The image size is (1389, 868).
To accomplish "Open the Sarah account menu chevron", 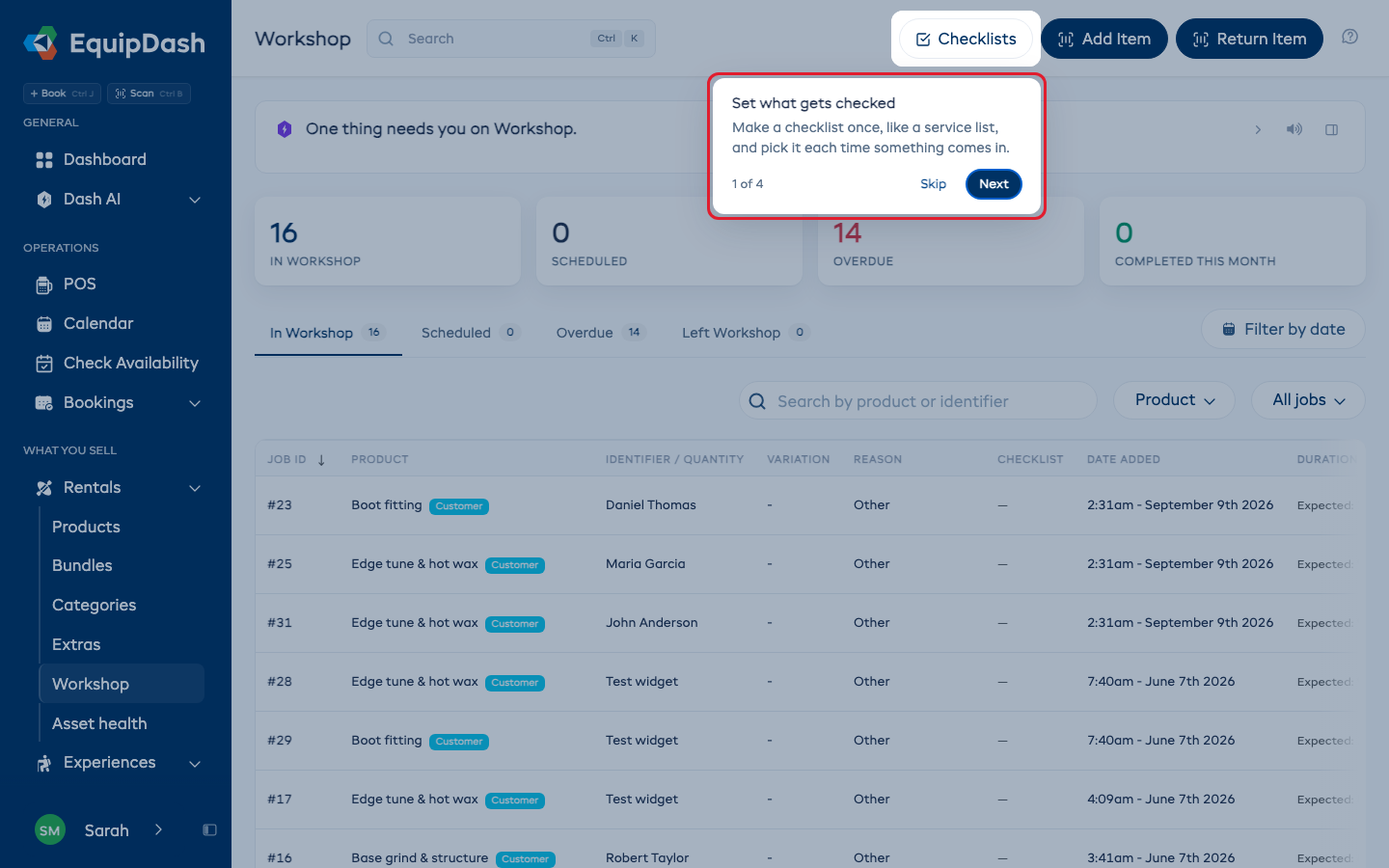I will tap(158, 829).
